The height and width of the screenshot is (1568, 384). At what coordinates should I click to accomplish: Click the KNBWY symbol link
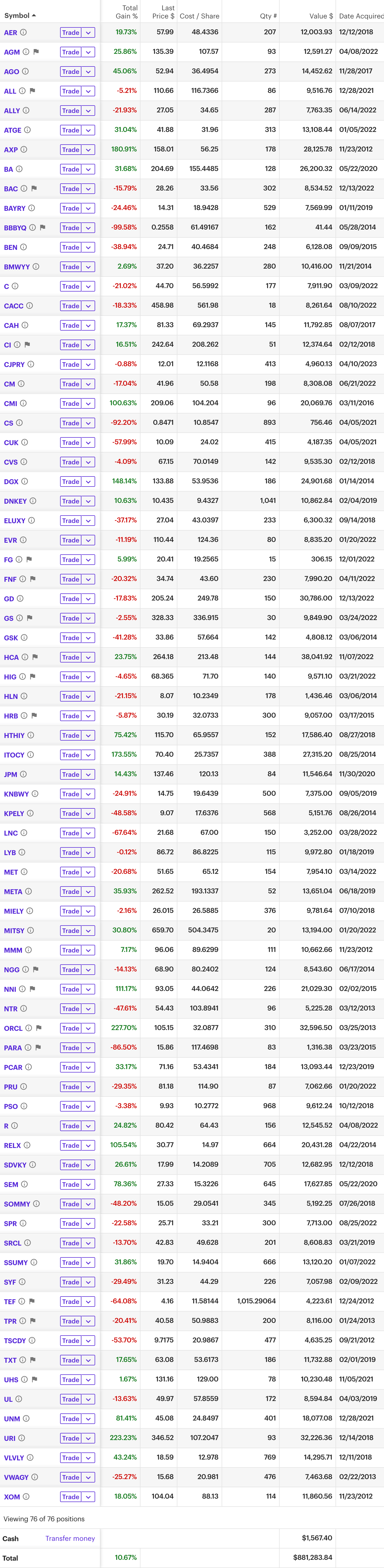point(16,794)
